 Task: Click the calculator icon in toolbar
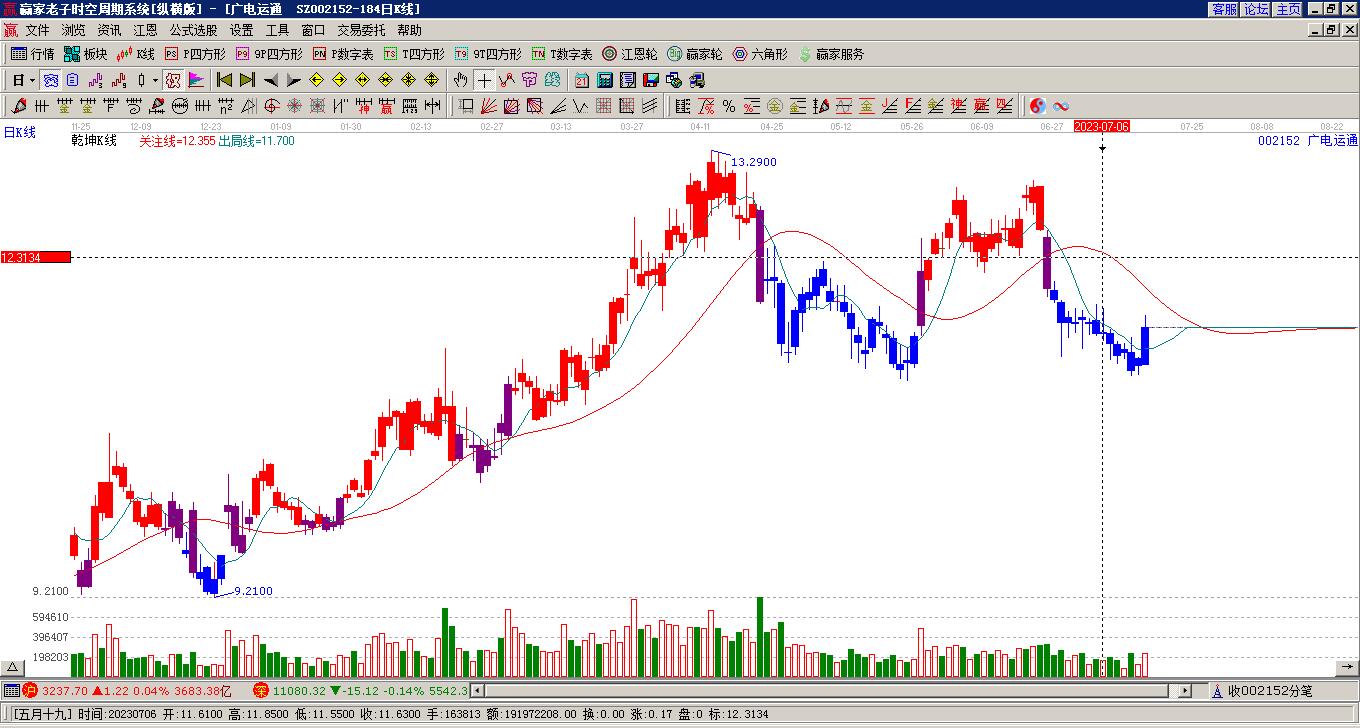[605, 80]
